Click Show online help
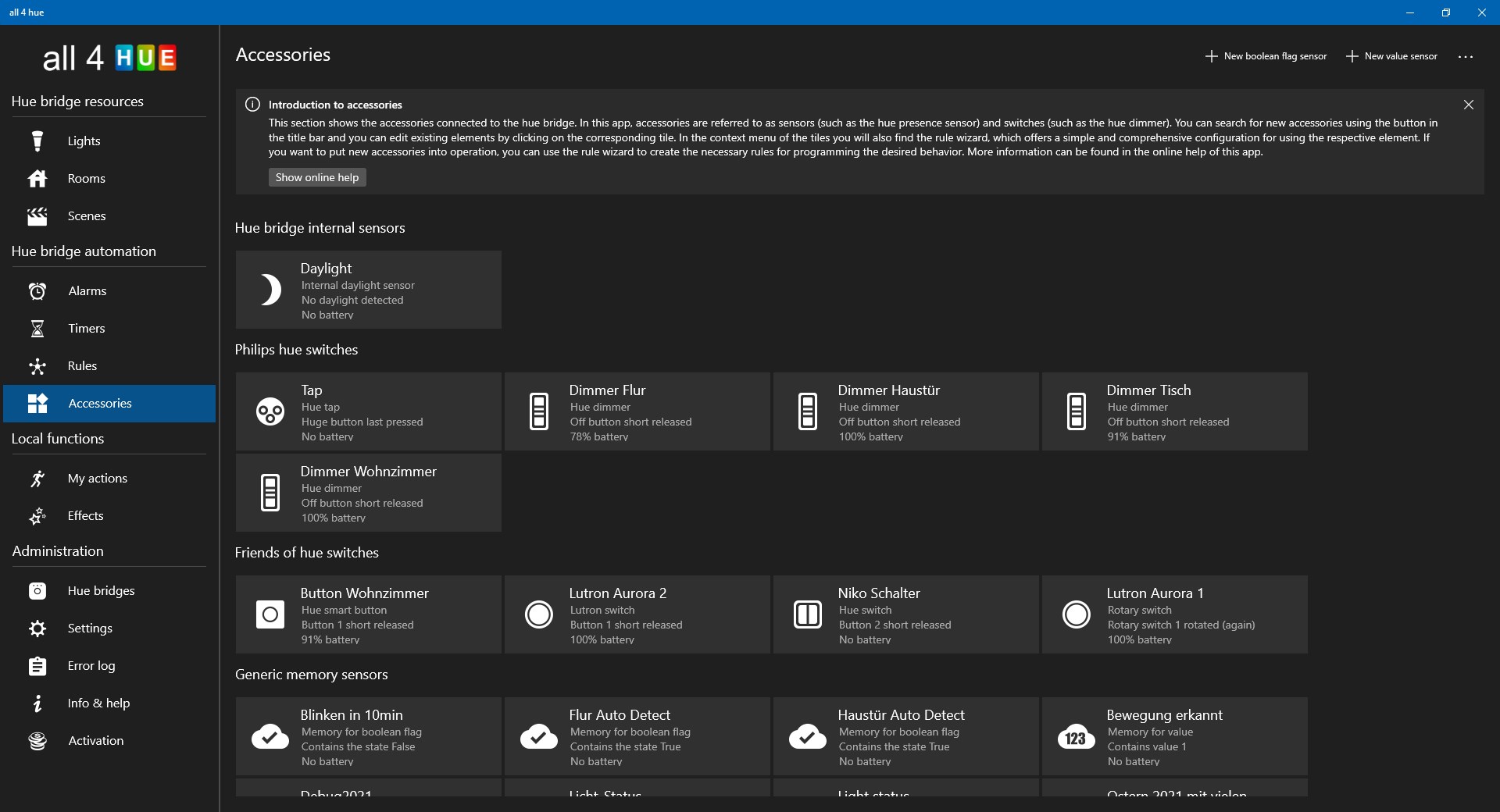 point(316,177)
